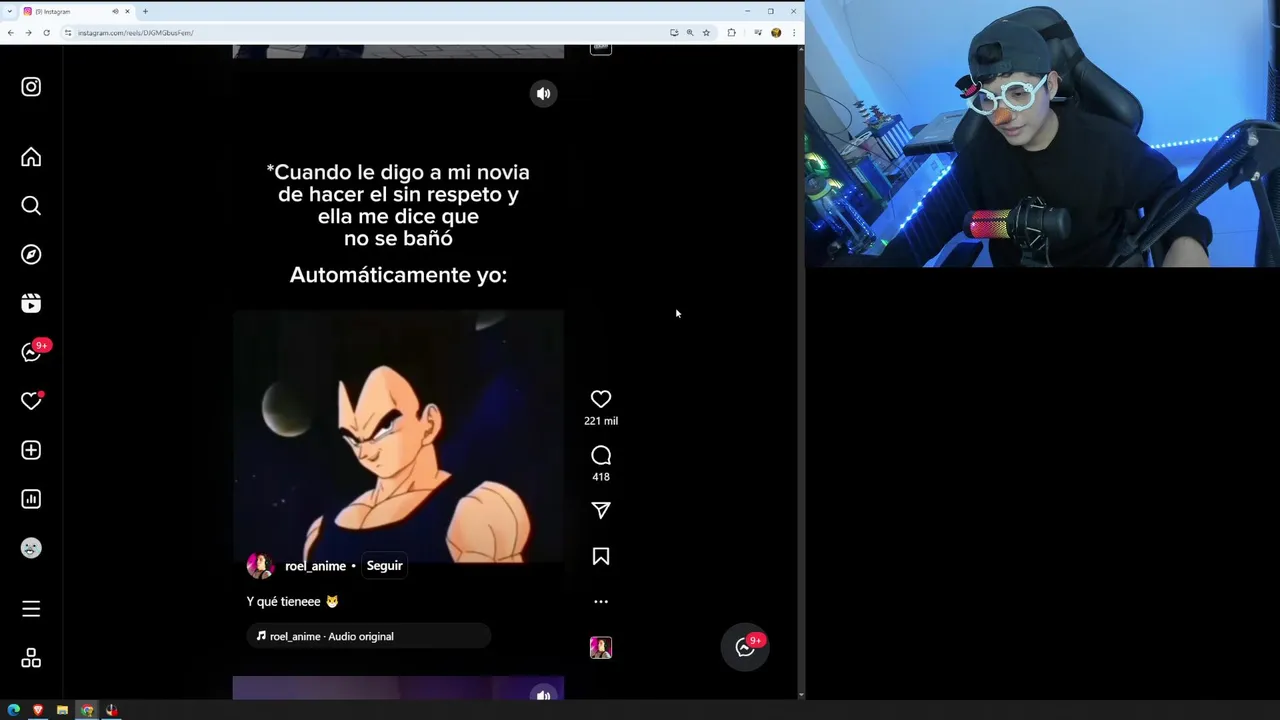Expand the tab search dropdown arrow

tap(9, 11)
